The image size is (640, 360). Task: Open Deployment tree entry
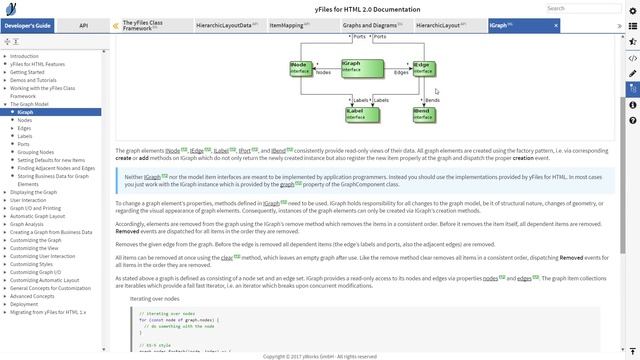tap(24, 304)
